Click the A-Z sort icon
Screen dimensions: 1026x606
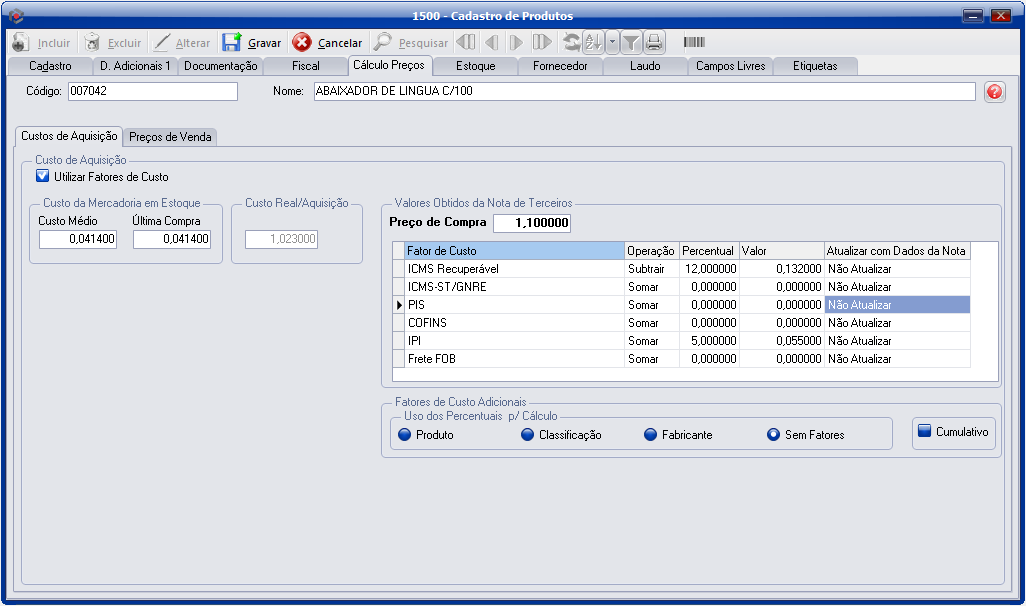tap(592, 42)
